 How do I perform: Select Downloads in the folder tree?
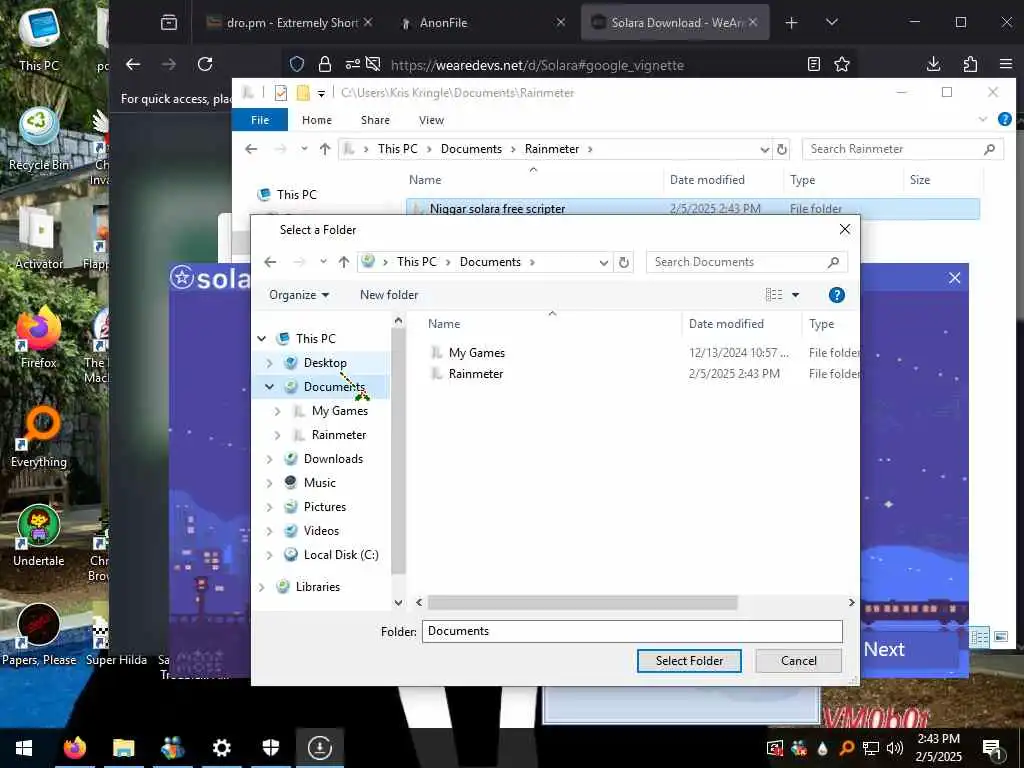pos(333,458)
